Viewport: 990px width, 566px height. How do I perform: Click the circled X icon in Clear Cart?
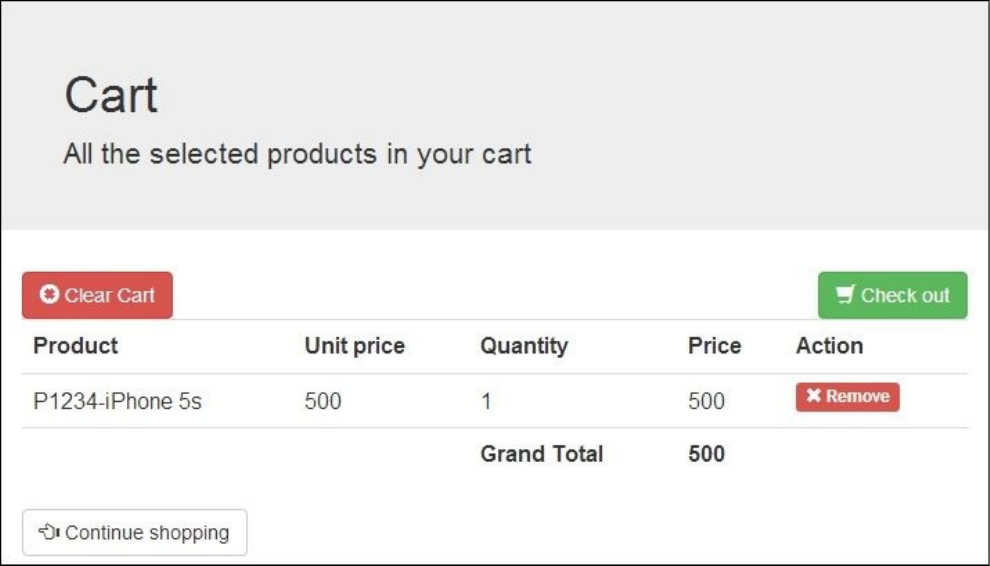[49, 295]
